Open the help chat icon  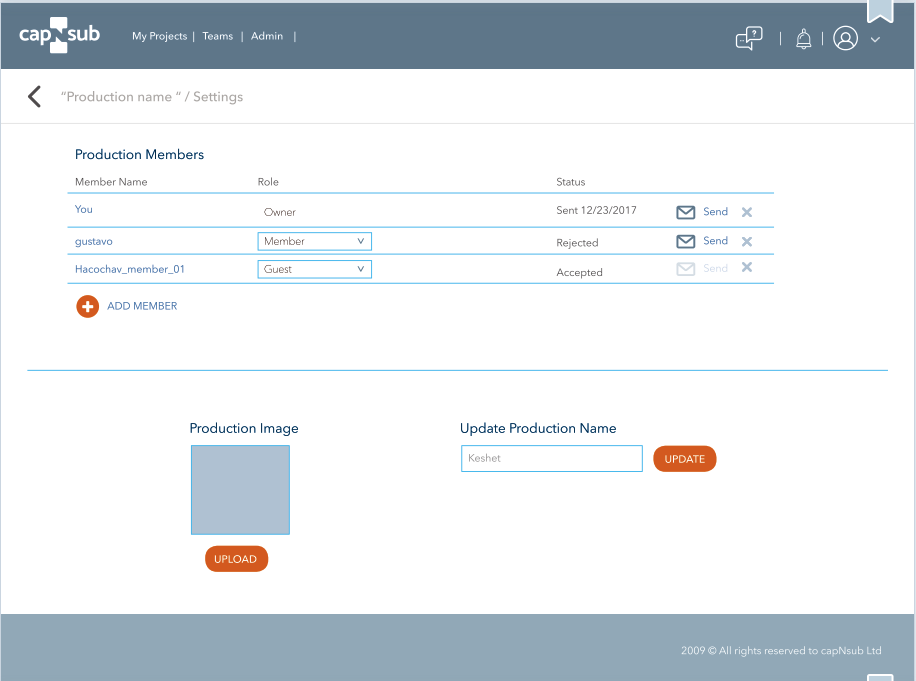point(748,38)
